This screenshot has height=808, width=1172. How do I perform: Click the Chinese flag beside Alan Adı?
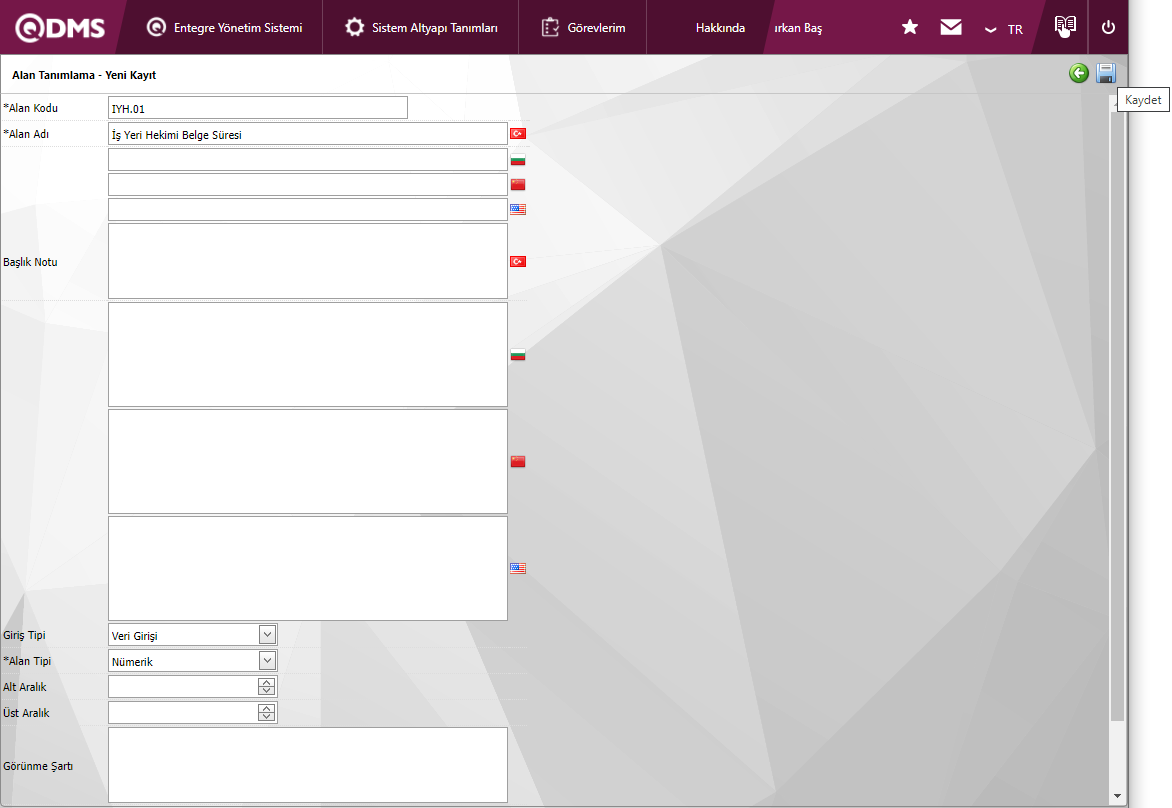point(518,185)
